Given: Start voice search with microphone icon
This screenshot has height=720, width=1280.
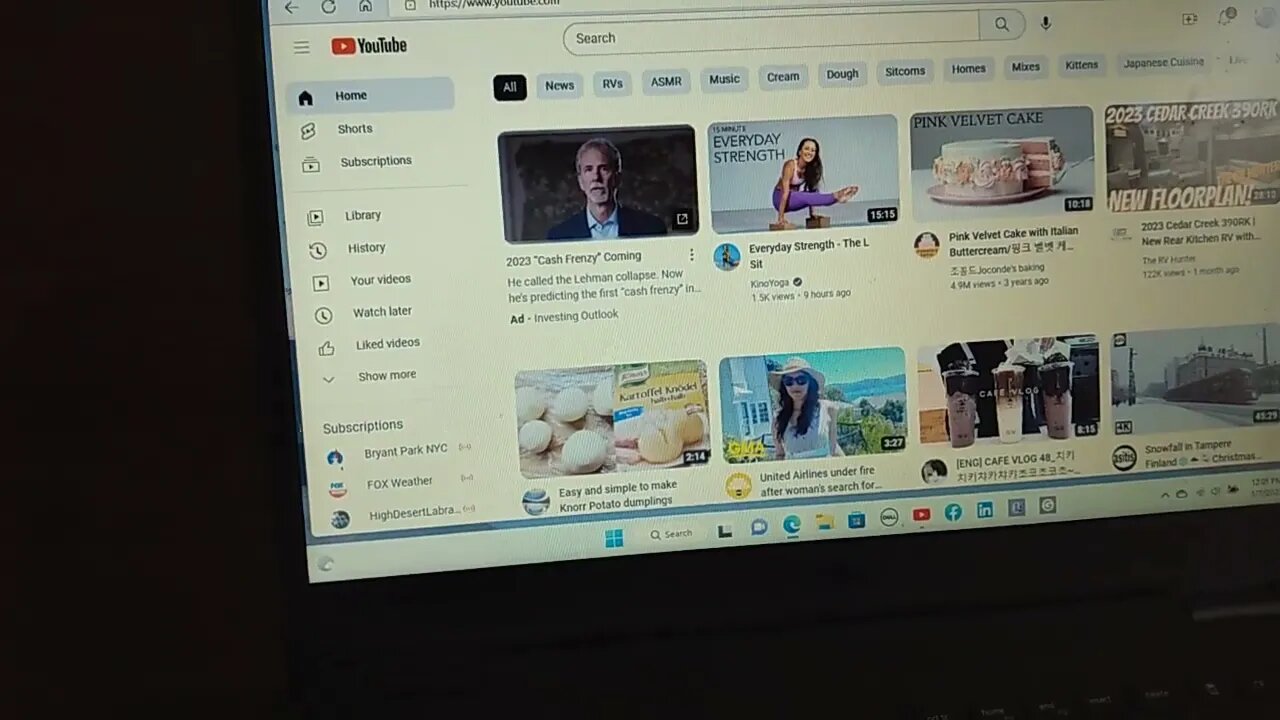Looking at the screenshot, I should click(x=1045, y=23).
